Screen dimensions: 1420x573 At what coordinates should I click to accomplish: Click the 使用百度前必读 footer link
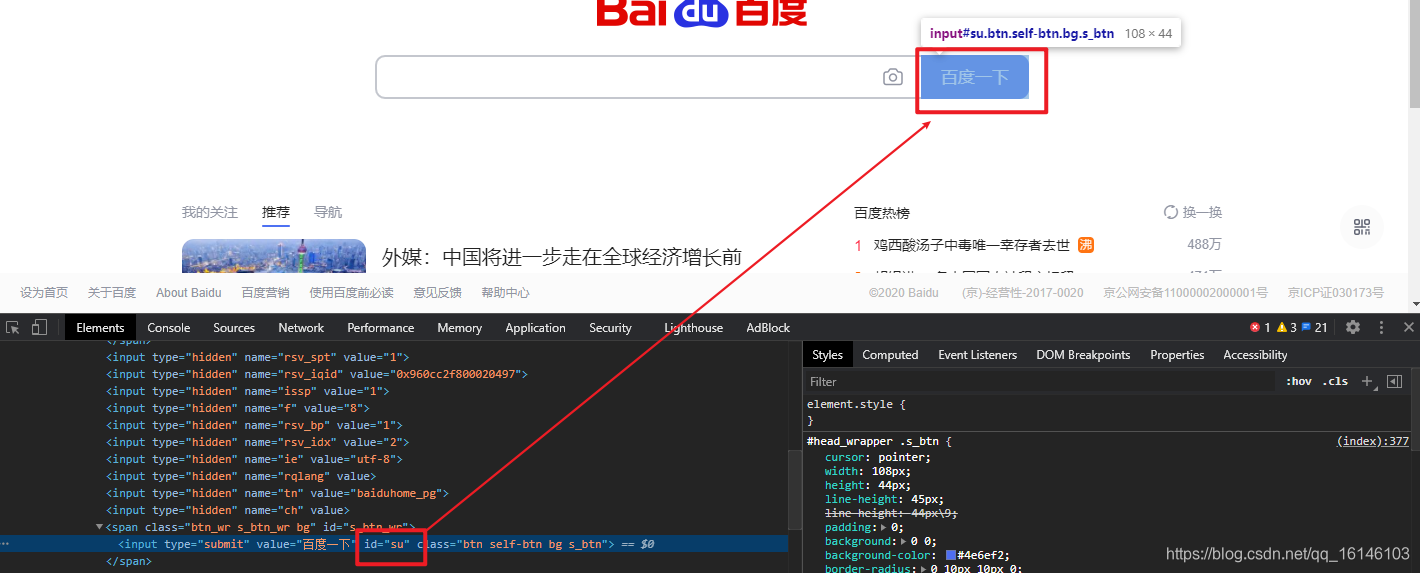(351, 292)
